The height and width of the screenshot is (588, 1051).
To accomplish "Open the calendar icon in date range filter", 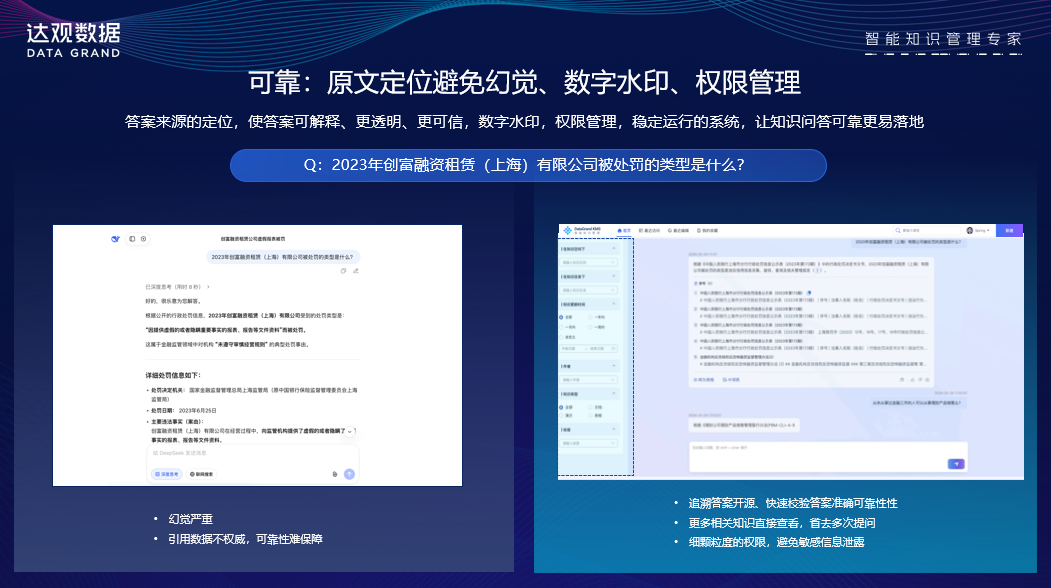I will [x=614, y=348].
